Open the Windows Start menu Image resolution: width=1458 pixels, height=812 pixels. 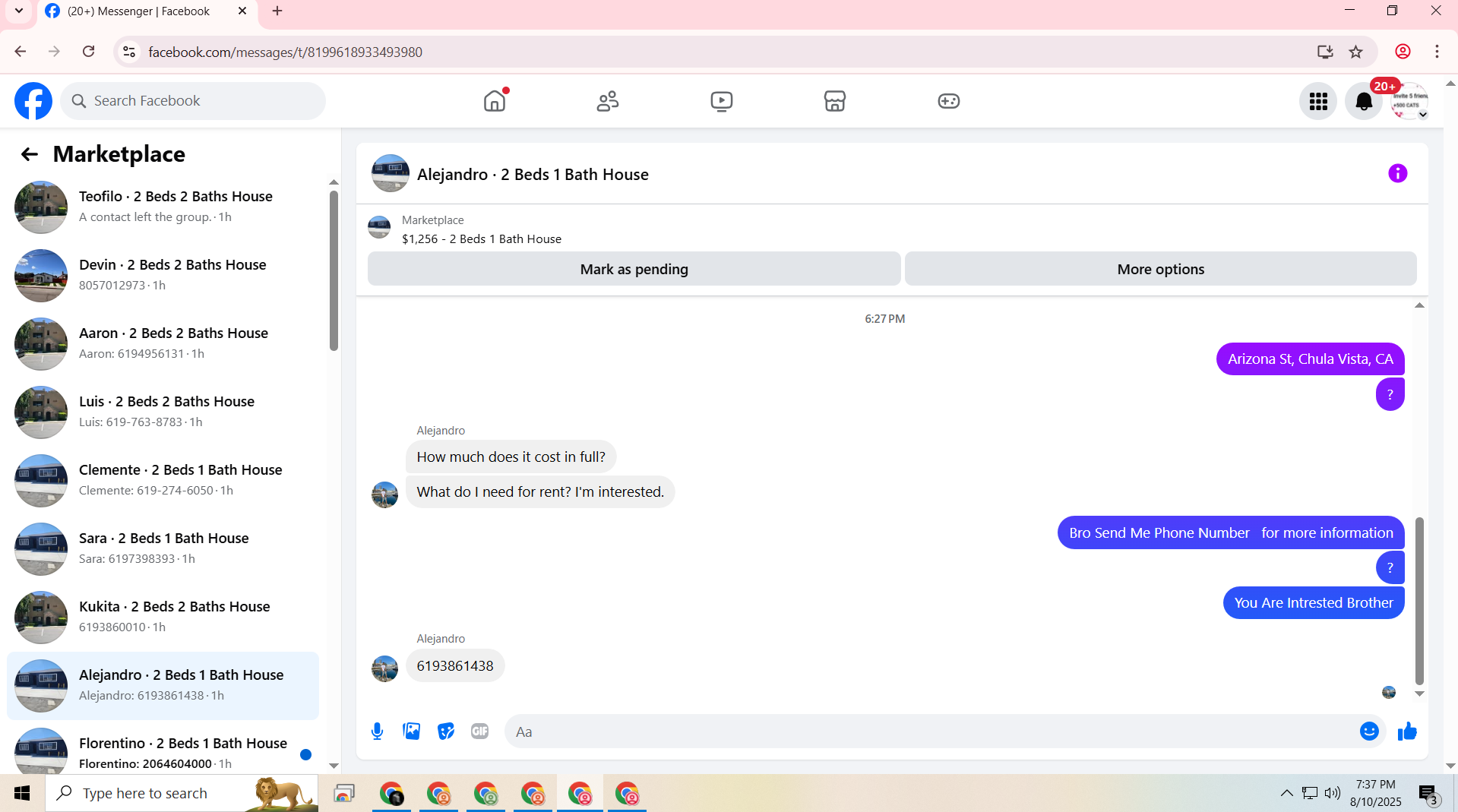(22, 793)
